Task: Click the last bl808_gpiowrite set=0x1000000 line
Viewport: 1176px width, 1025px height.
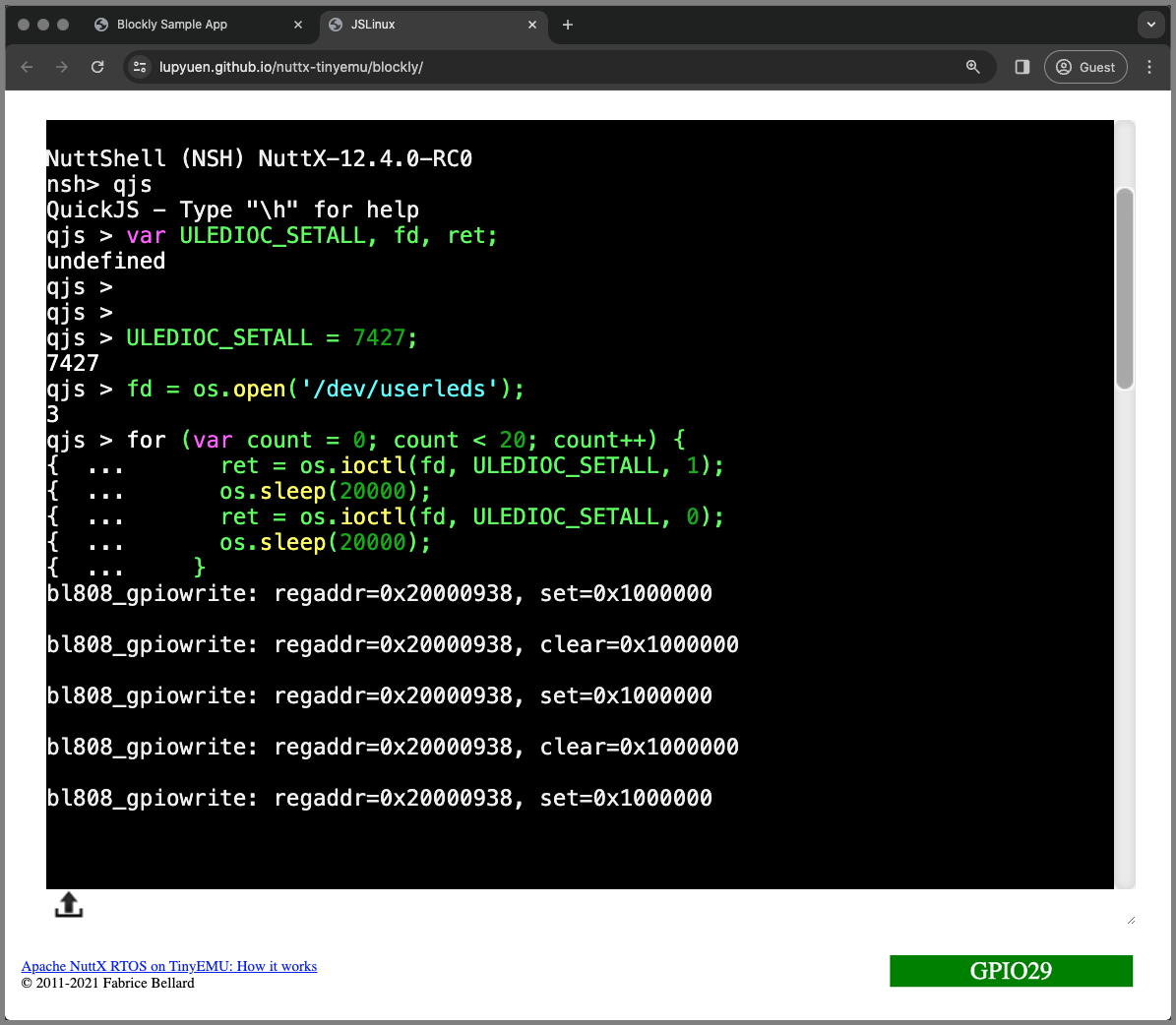Action: (x=379, y=798)
